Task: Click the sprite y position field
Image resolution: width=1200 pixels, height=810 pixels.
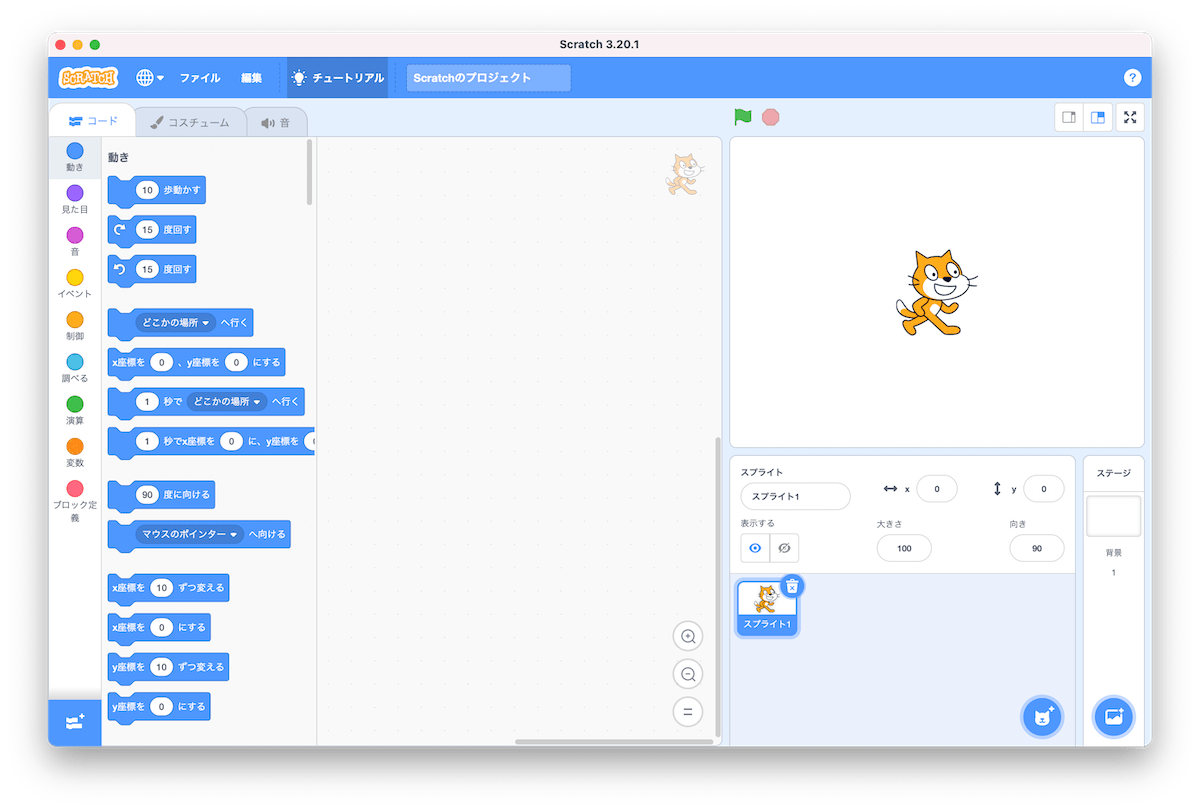Action: pyautogui.click(x=1043, y=489)
